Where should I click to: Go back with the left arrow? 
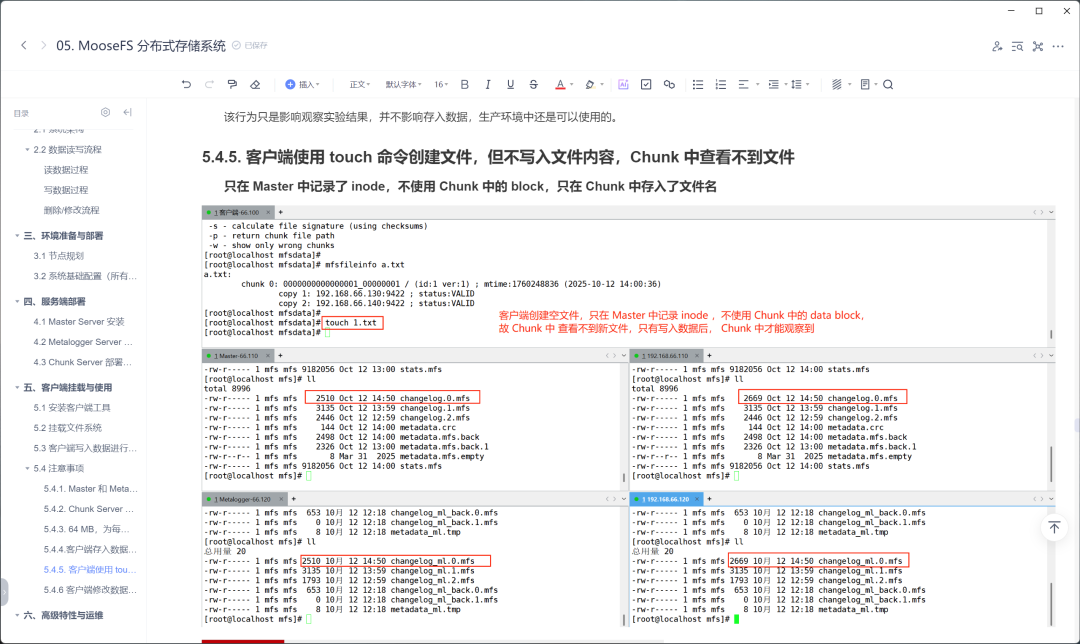tap(24, 45)
